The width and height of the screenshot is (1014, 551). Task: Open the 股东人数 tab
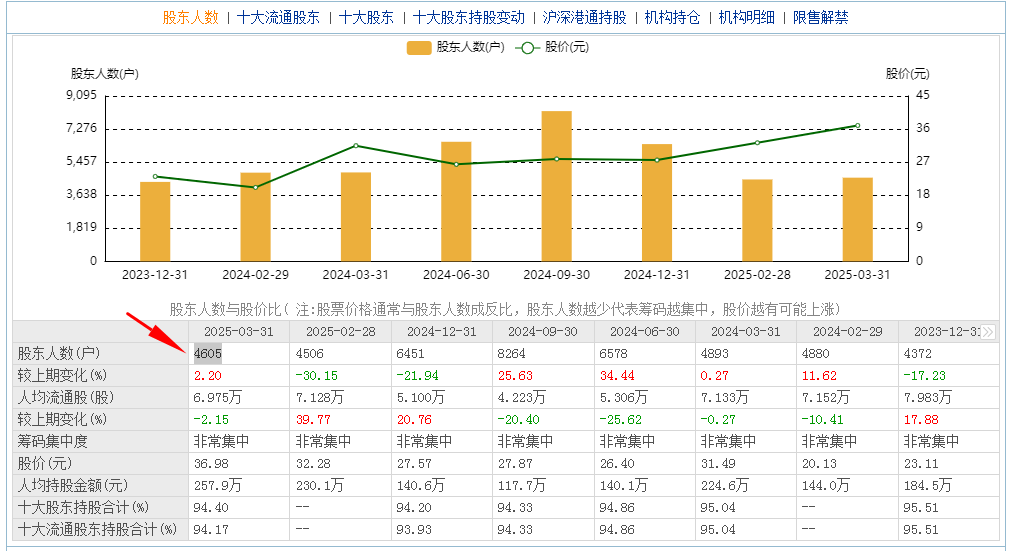coord(190,17)
